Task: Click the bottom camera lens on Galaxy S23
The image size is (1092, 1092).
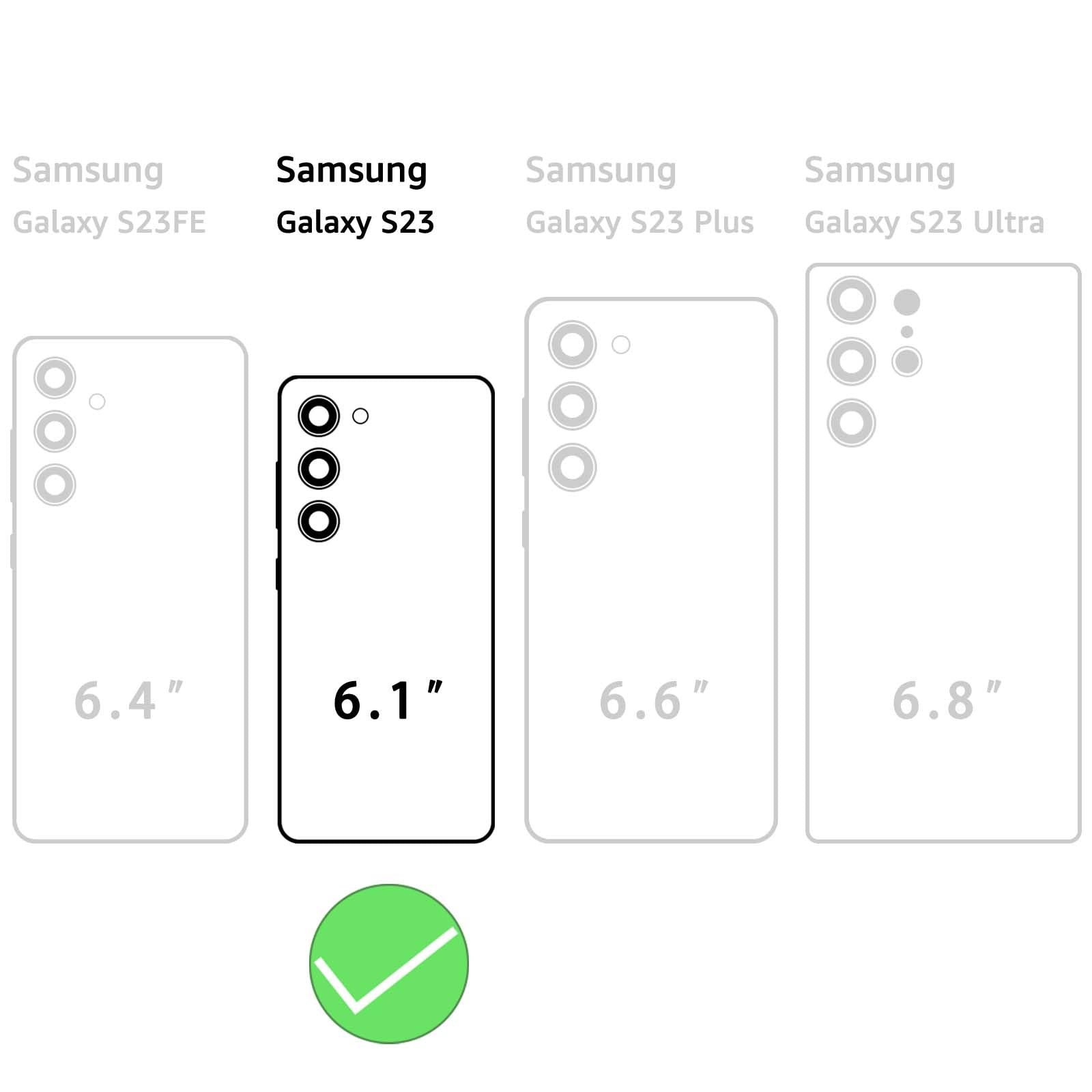Action: tap(319, 521)
